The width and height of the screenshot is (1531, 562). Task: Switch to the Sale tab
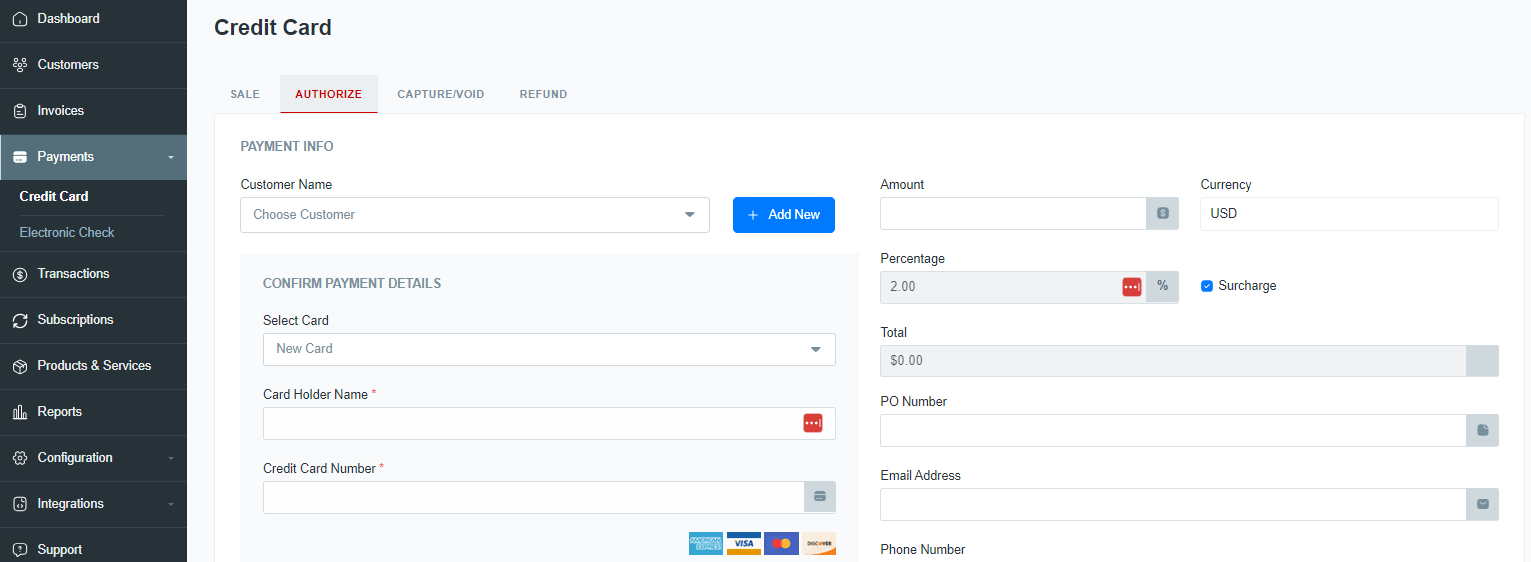[x=245, y=94]
